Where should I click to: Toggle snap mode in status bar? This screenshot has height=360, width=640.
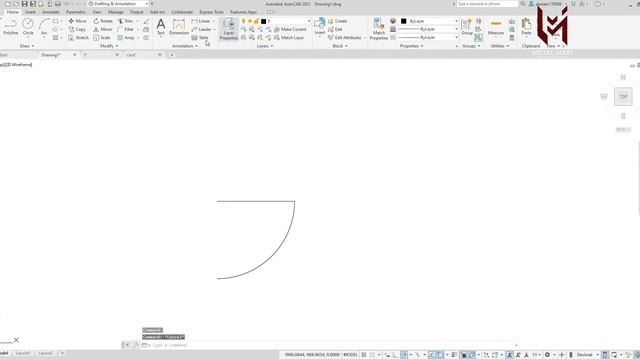372,355
